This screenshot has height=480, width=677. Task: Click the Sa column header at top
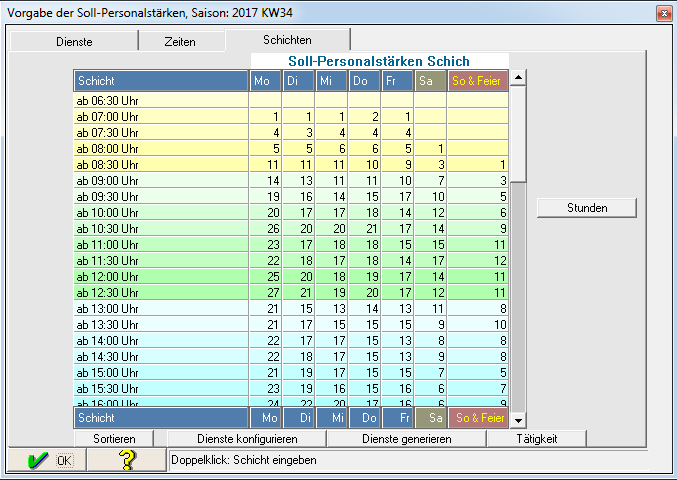(x=430, y=80)
